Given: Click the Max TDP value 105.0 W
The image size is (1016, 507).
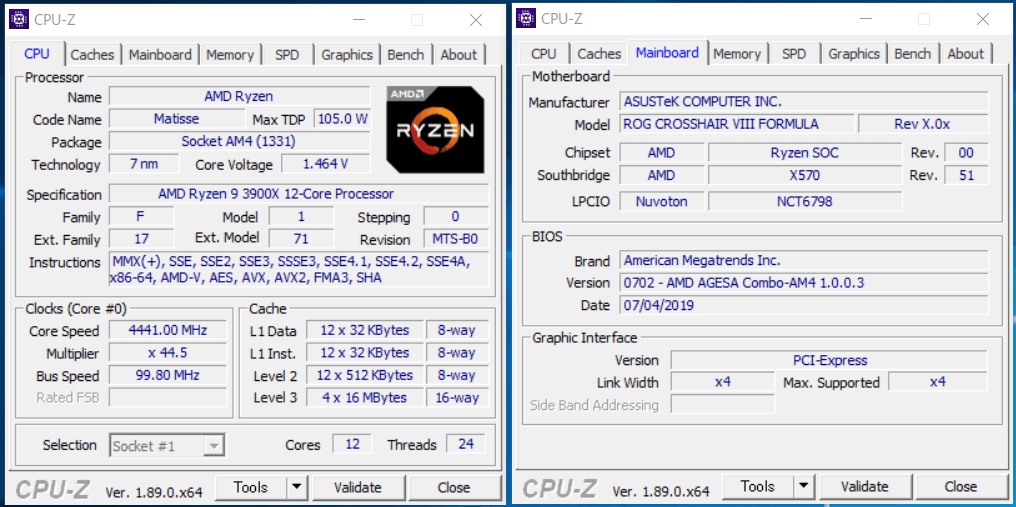Looking at the screenshot, I should (x=342, y=119).
